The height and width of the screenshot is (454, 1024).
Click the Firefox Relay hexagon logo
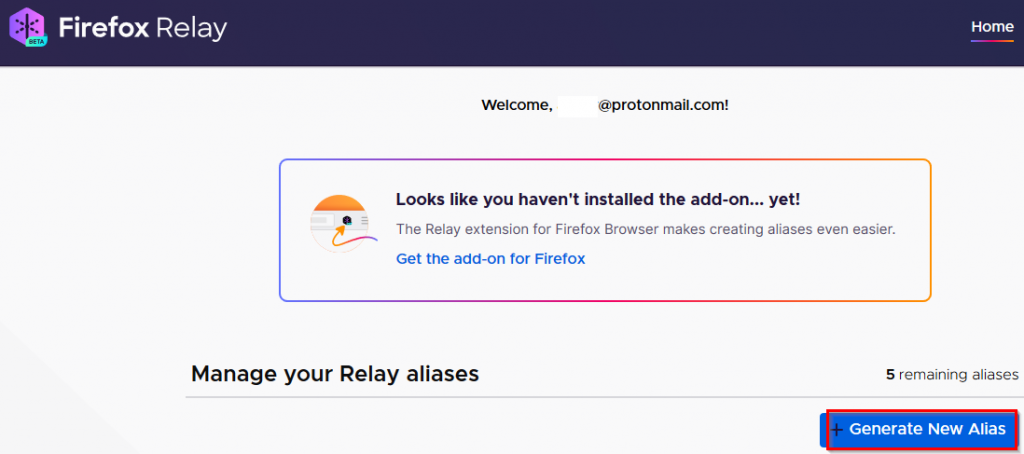[x=27, y=27]
